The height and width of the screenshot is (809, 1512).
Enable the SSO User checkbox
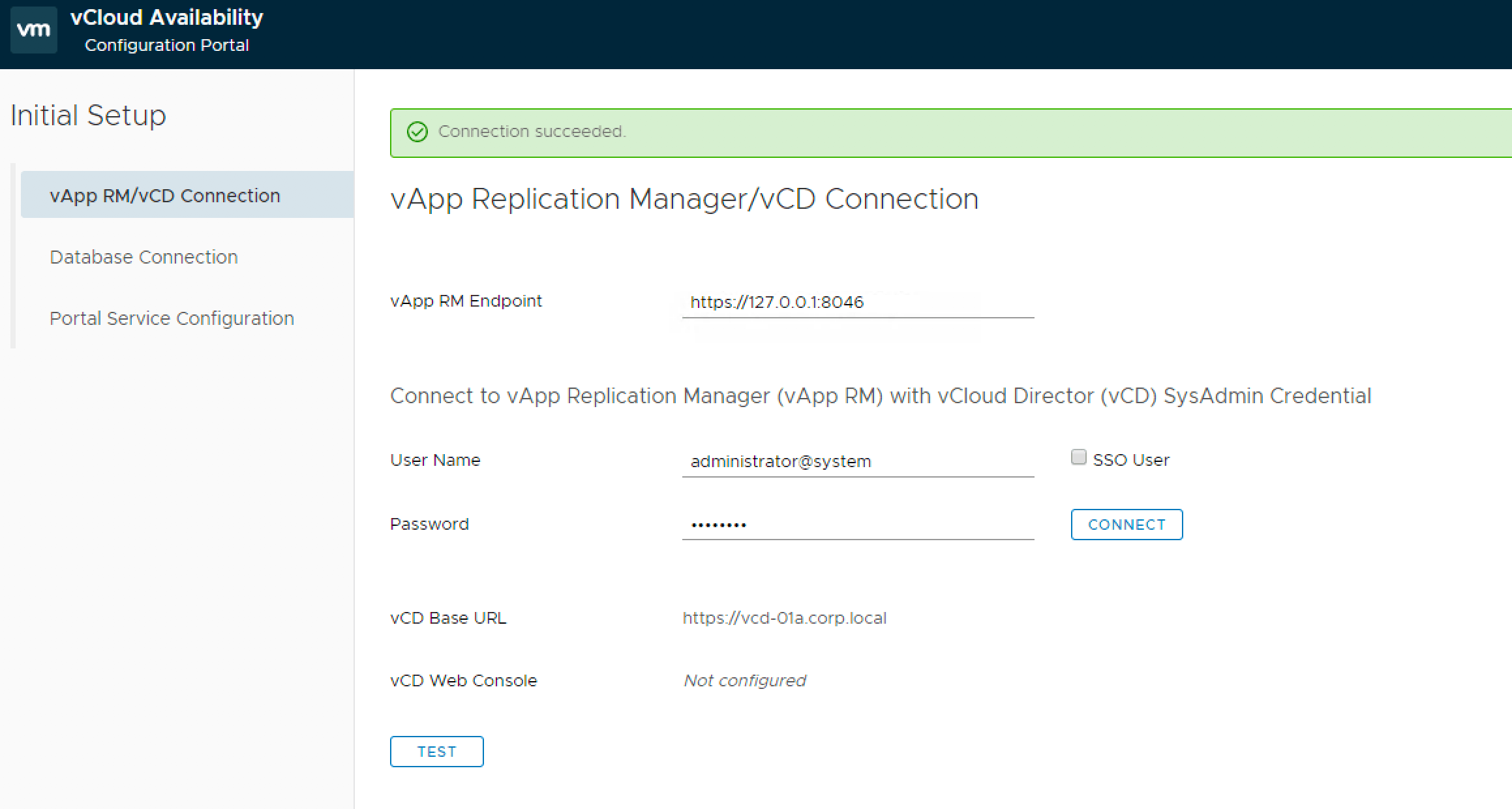[1078, 457]
